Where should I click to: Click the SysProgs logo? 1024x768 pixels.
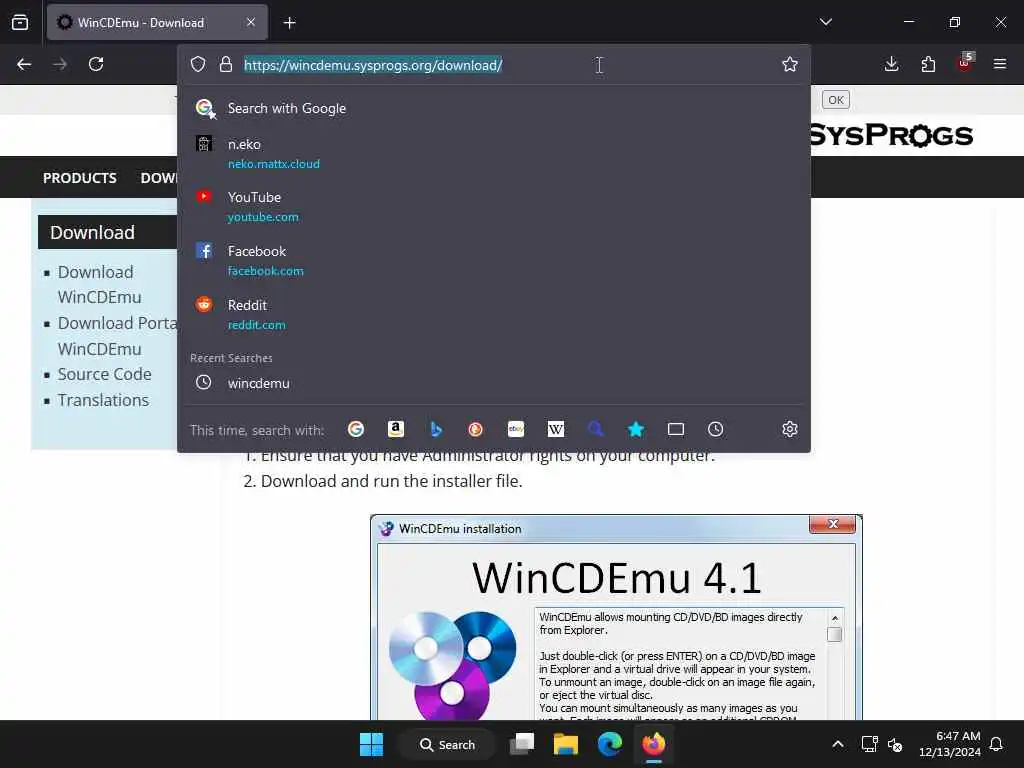[x=891, y=135]
